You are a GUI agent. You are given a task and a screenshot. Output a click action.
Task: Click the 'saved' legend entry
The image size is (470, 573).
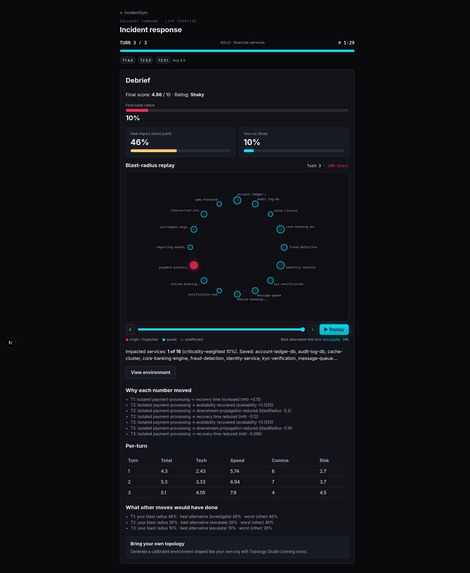[x=170, y=339]
